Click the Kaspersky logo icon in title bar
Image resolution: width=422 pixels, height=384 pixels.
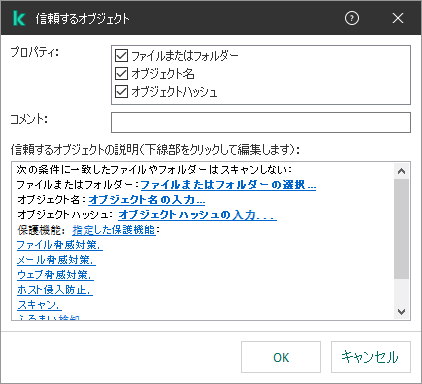tap(19, 18)
